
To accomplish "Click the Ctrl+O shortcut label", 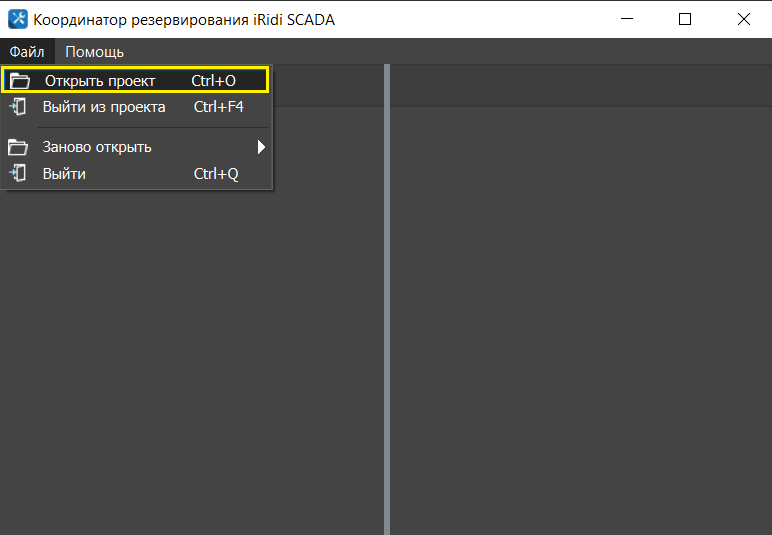I will pyautogui.click(x=213, y=81).
